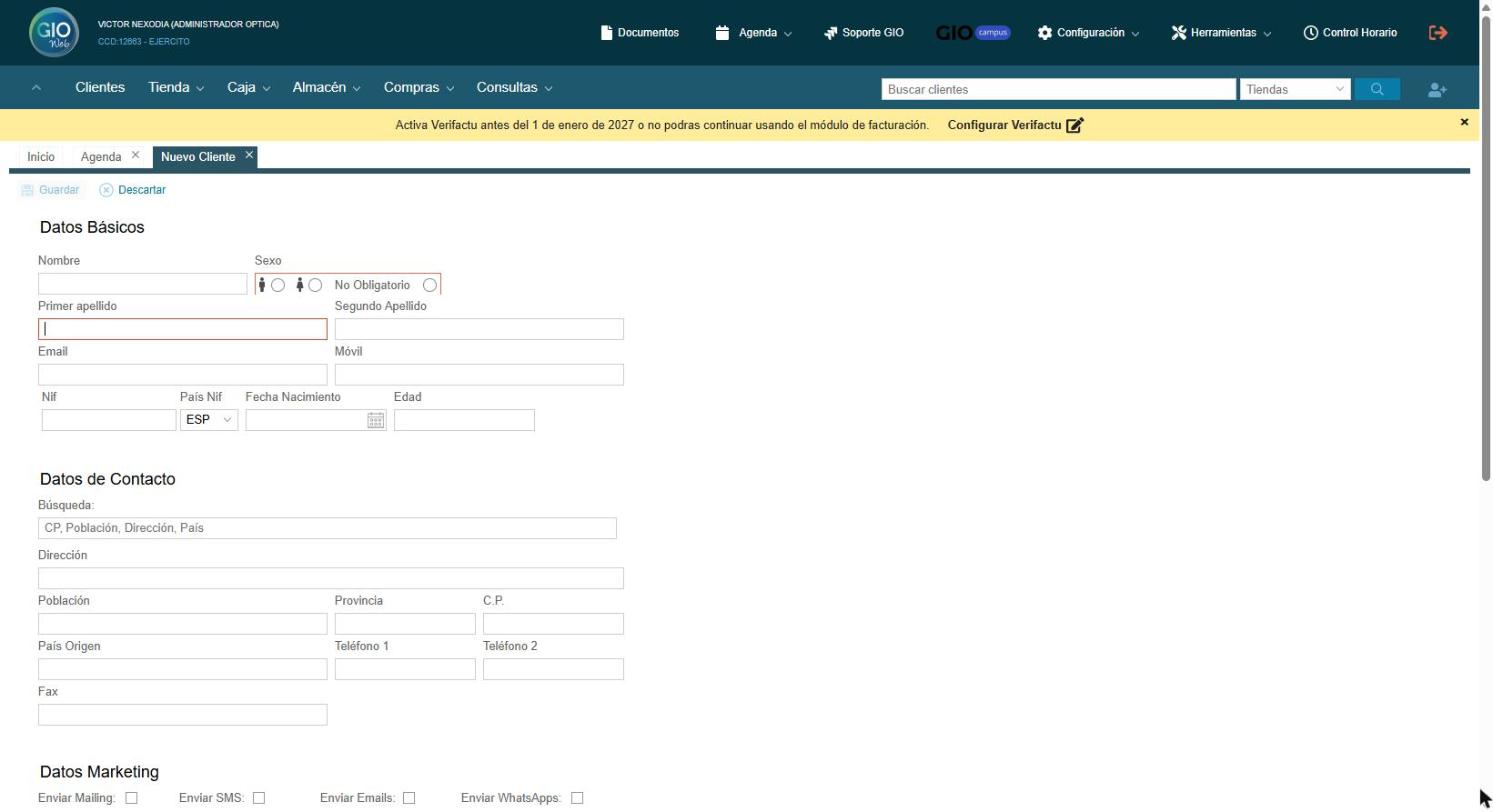The image size is (1493, 812).
Task: Click the add new client icon
Action: click(x=1437, y=90)
